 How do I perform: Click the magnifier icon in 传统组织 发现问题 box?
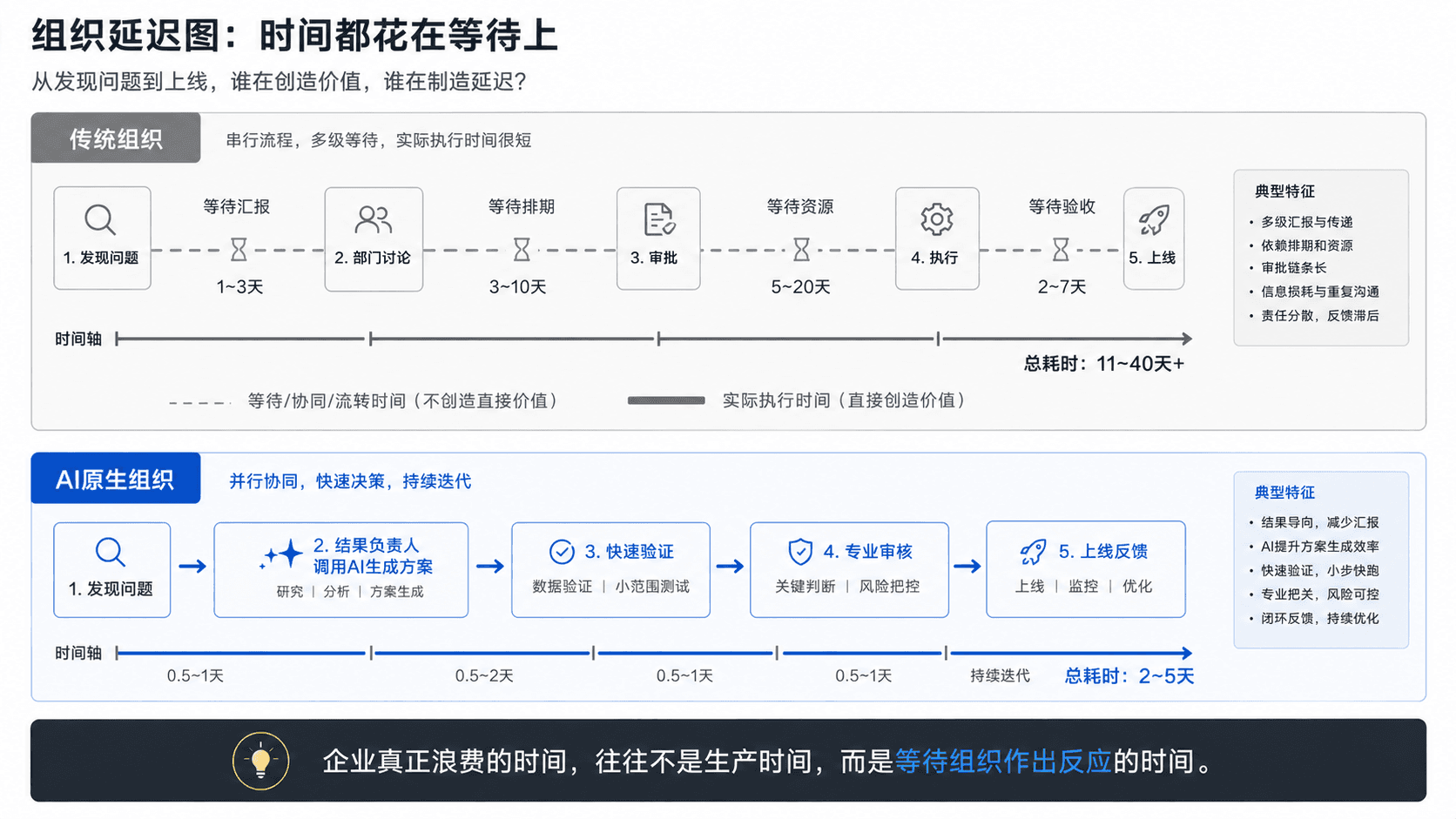coord(100,219)
